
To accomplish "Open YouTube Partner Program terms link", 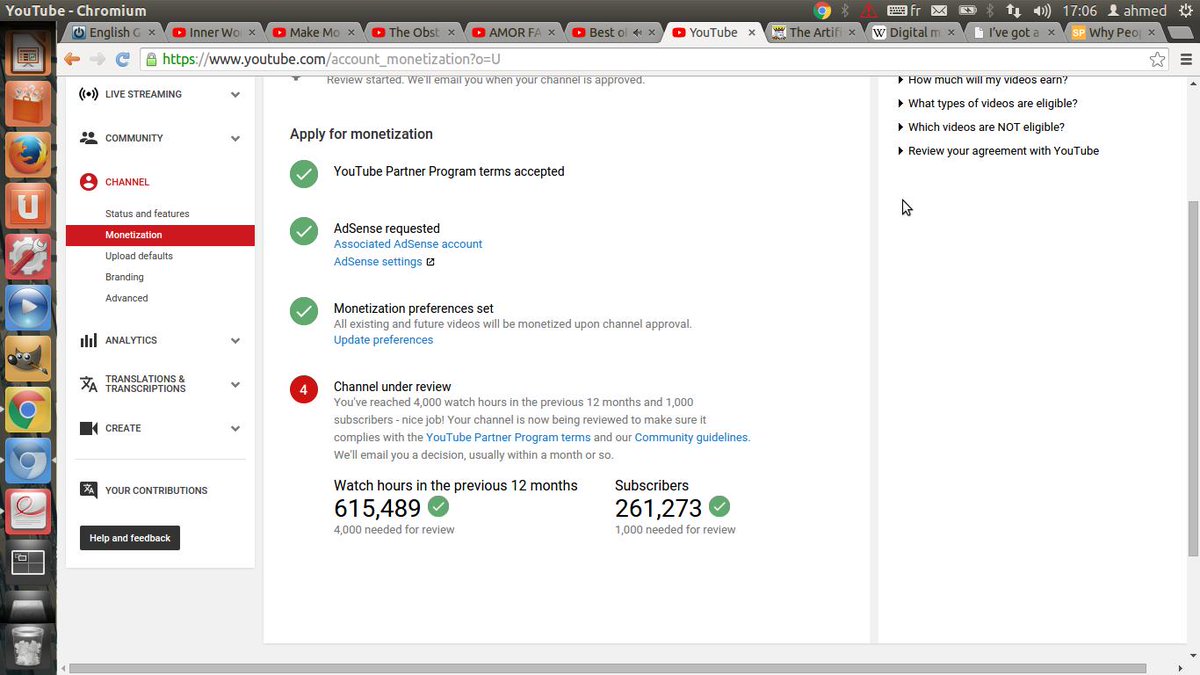I will (x=508, y=437).
